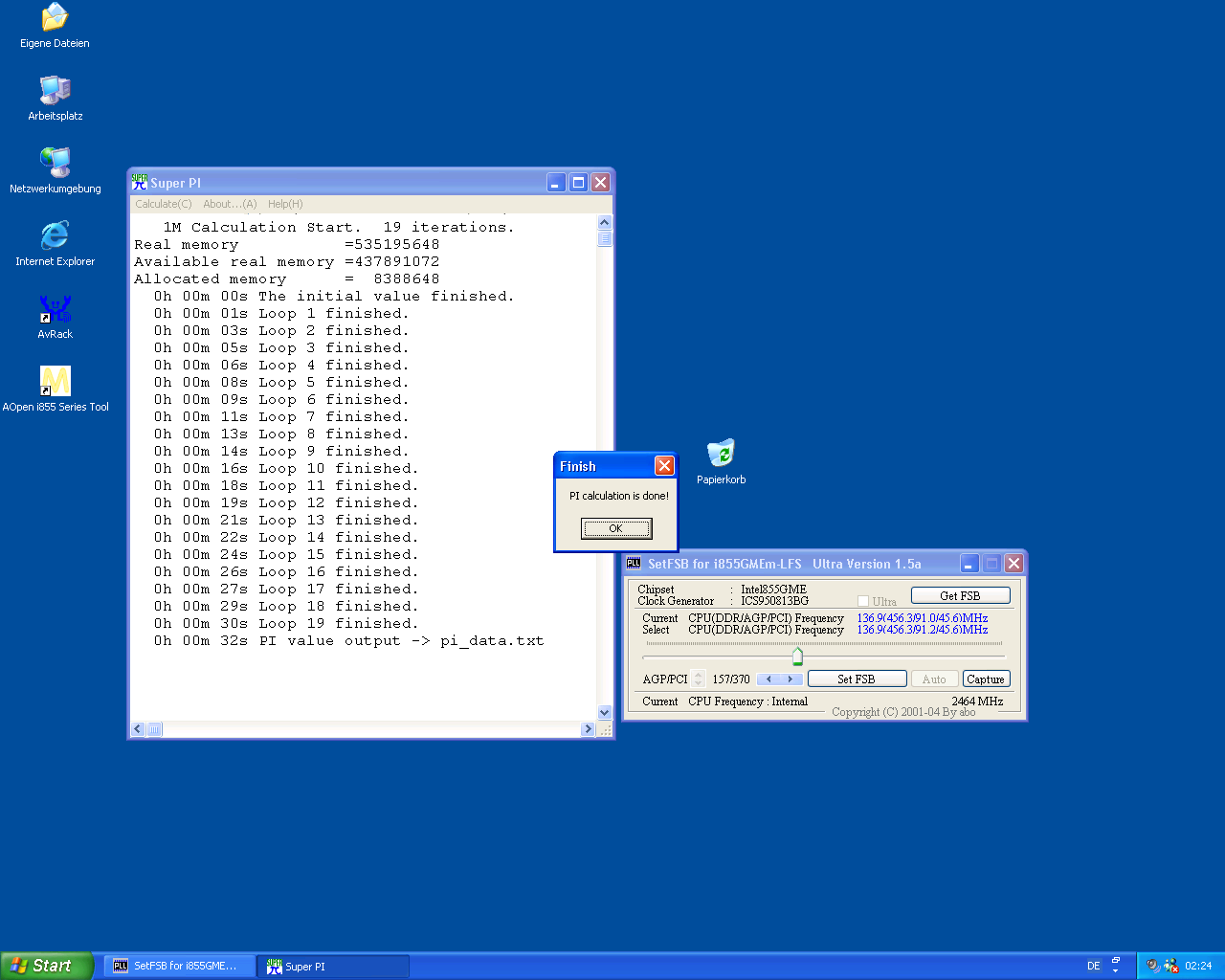
Task: Select the Internet Explorer desktop icon
Action: pyautogui.click(x=55, y=235)
